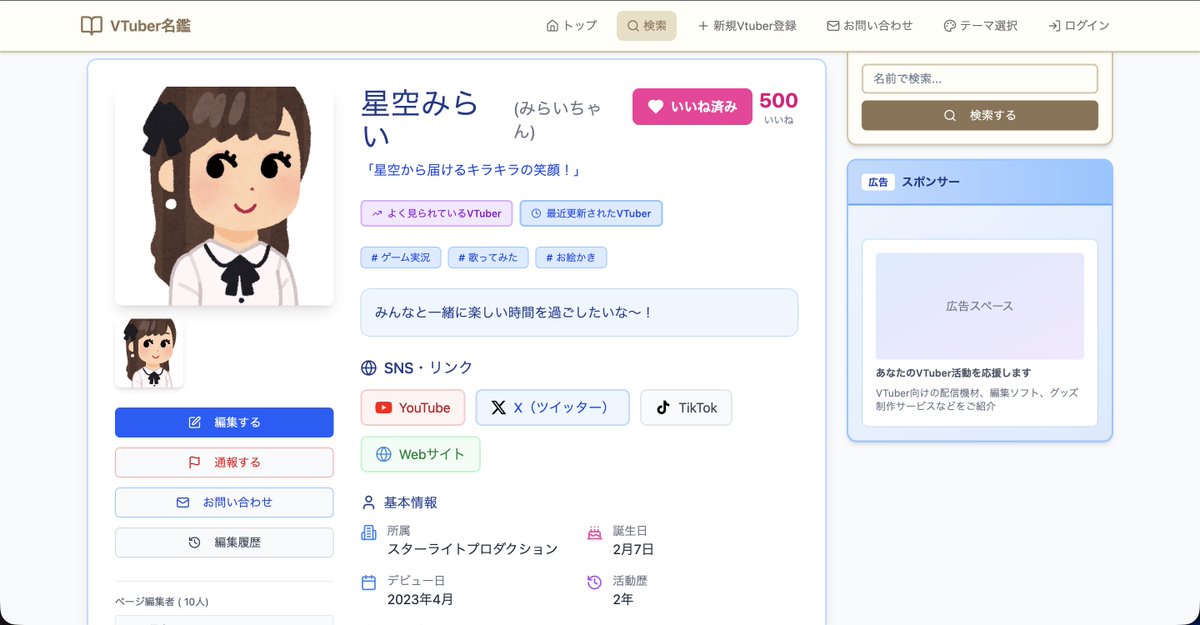This screenshot has width=1200, height=625.
Task: Click the 2月7日 birthday value
Action: tap(633, 548)
